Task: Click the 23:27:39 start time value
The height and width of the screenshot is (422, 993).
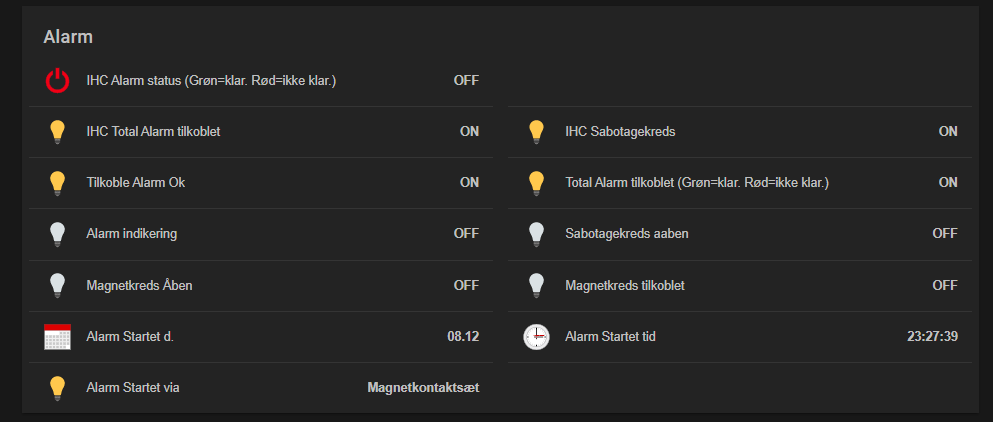Action: click(932, 337)
